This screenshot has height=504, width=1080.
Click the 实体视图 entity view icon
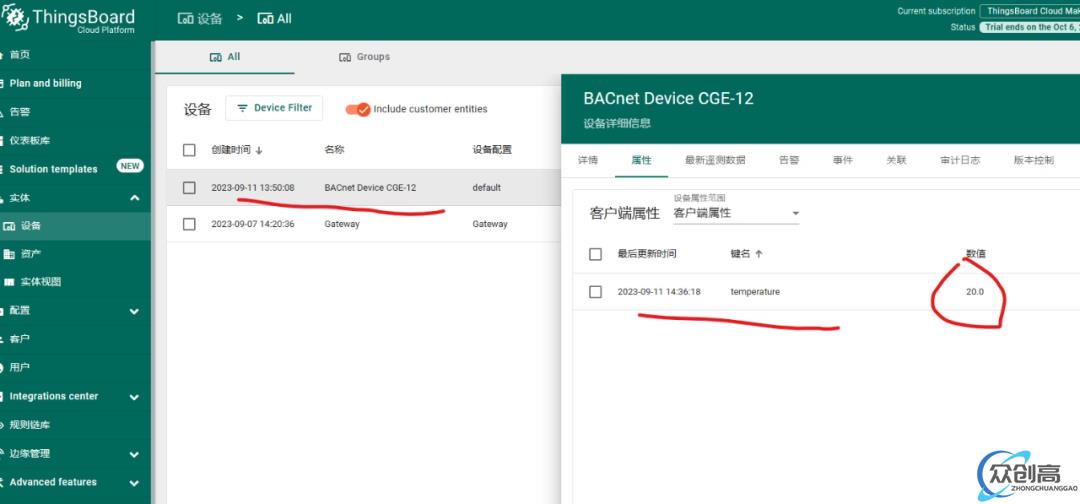[9, 282]
